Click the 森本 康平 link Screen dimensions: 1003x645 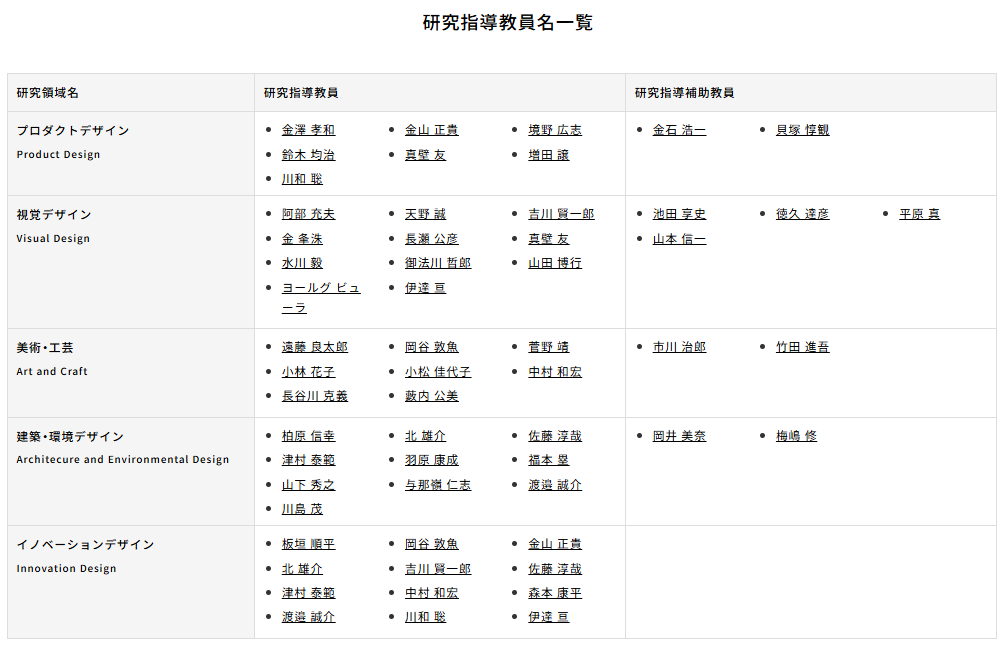coord(555,593)
